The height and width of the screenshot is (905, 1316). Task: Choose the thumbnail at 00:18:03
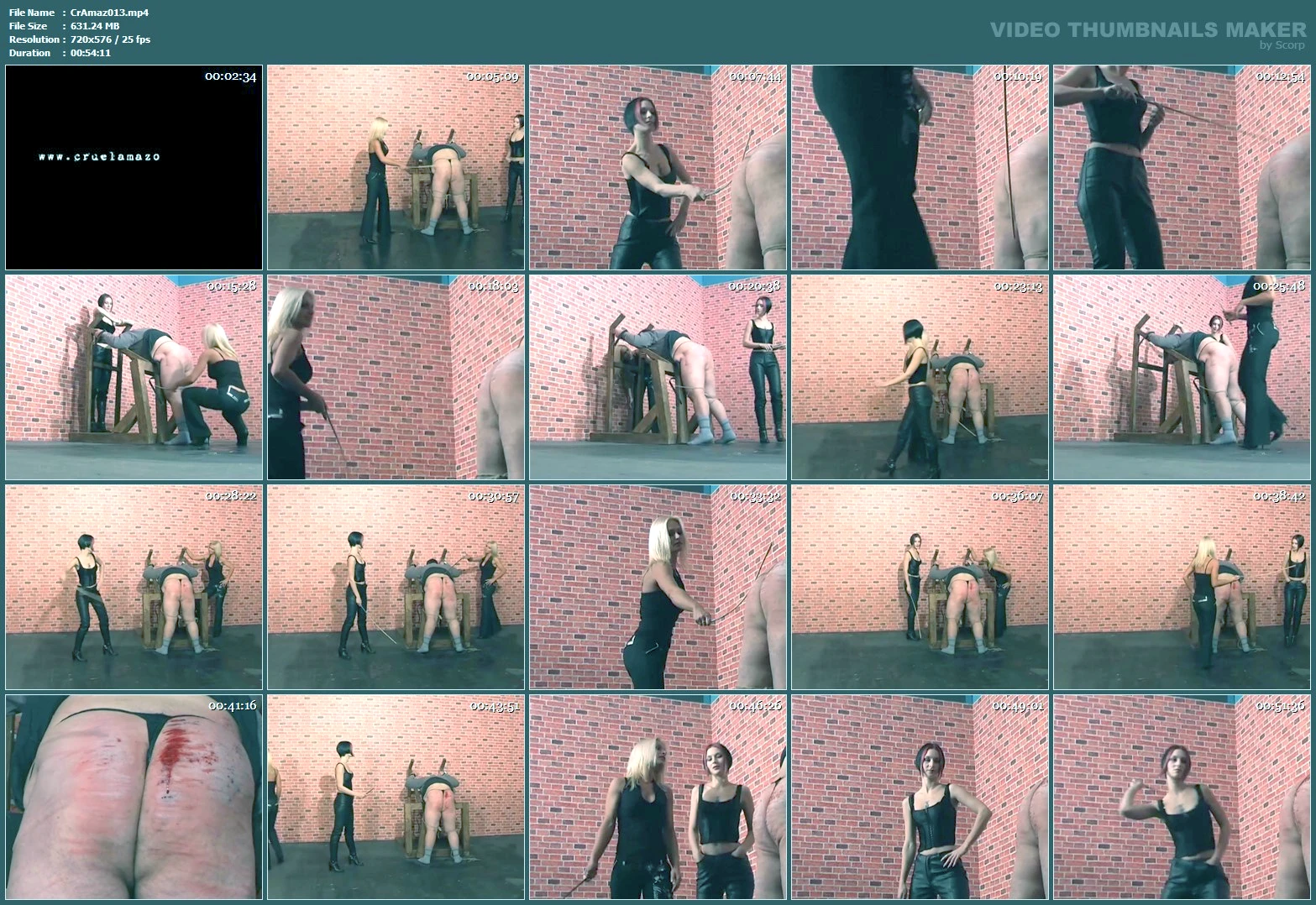click(396, 377)
